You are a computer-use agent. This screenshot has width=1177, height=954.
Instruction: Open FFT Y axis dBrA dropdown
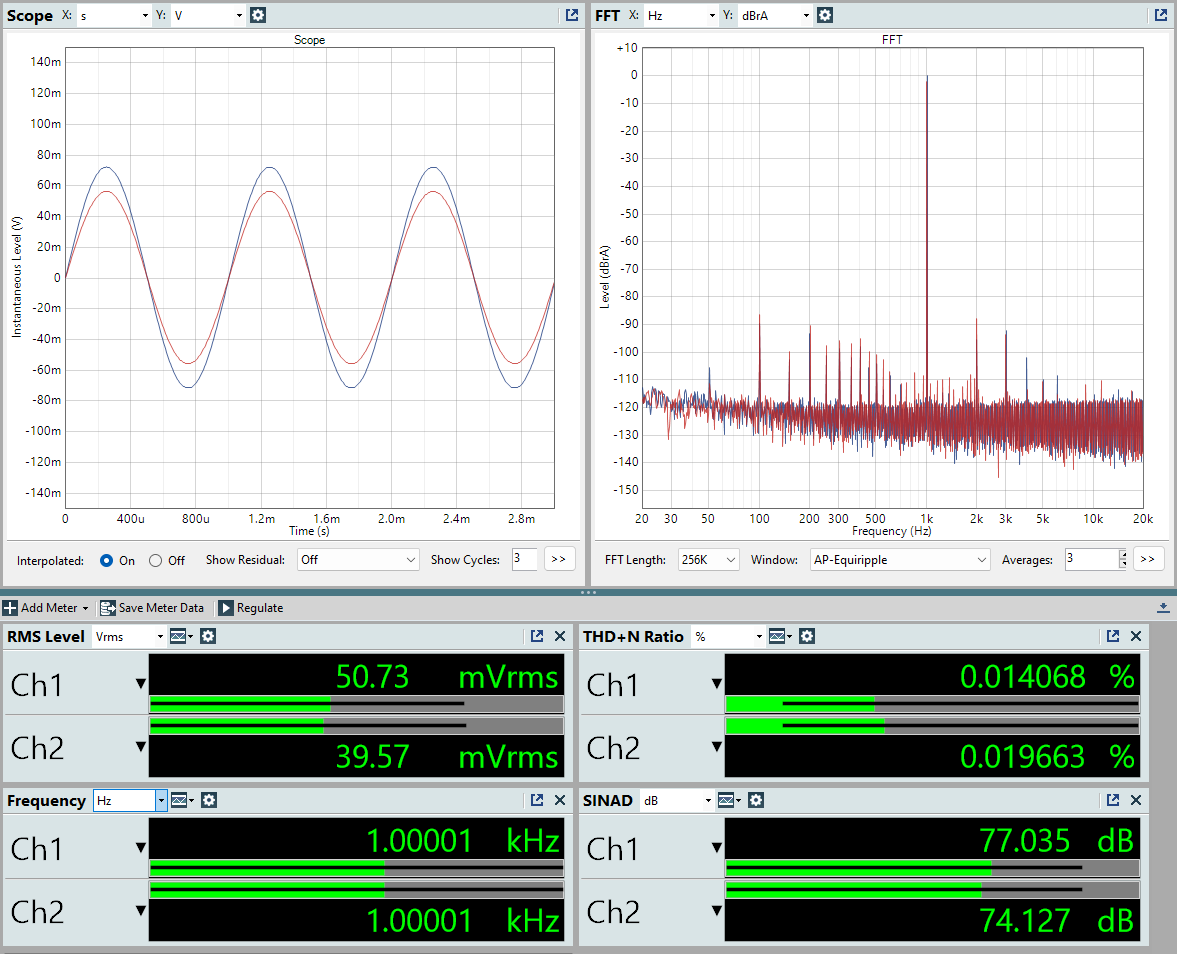pos(775,15)
